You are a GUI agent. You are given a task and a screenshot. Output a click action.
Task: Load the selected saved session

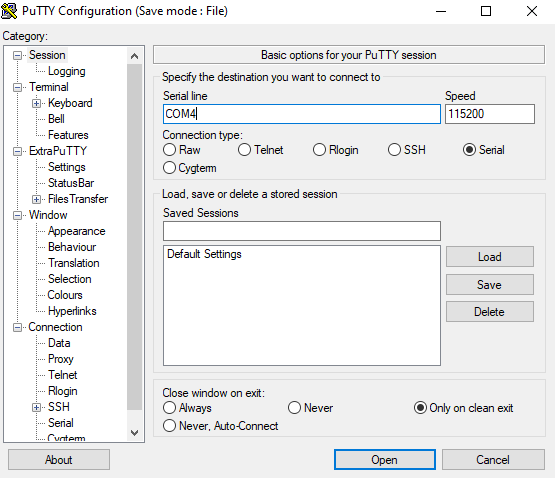click(x=490, y=257)
